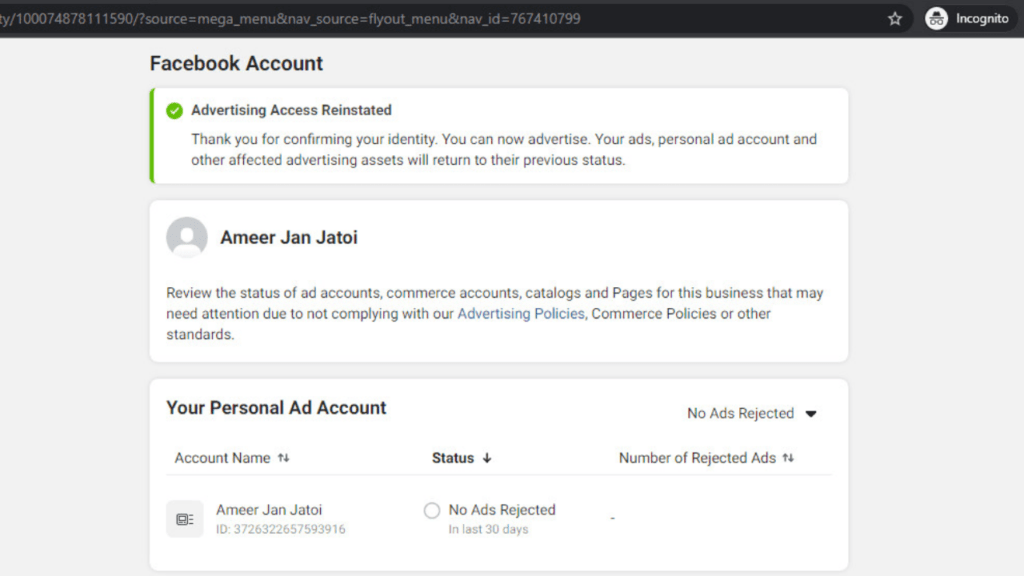Click the account name Ameer Jan Jatoi in the row
Screen dimensions: 1024x576
(268, 509)
